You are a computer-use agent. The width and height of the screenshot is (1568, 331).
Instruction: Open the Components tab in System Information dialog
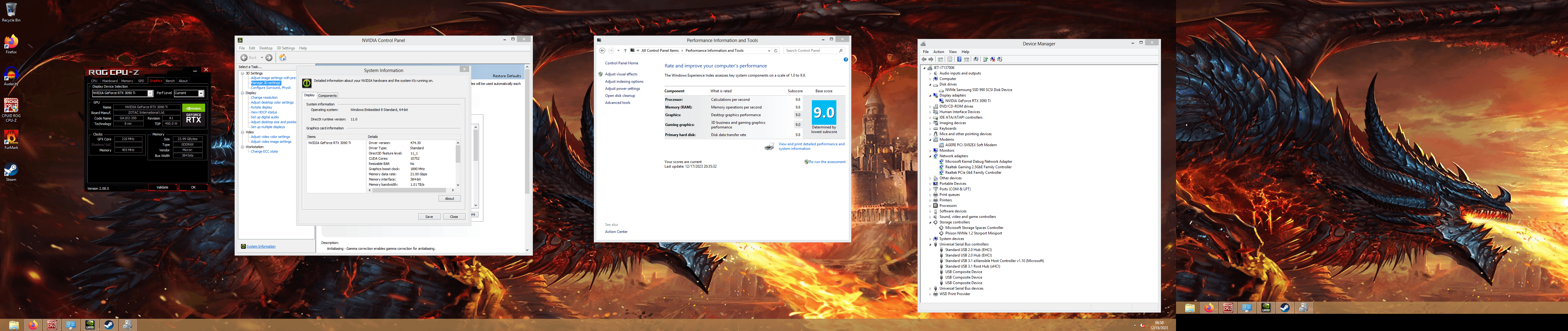[327, 95]
